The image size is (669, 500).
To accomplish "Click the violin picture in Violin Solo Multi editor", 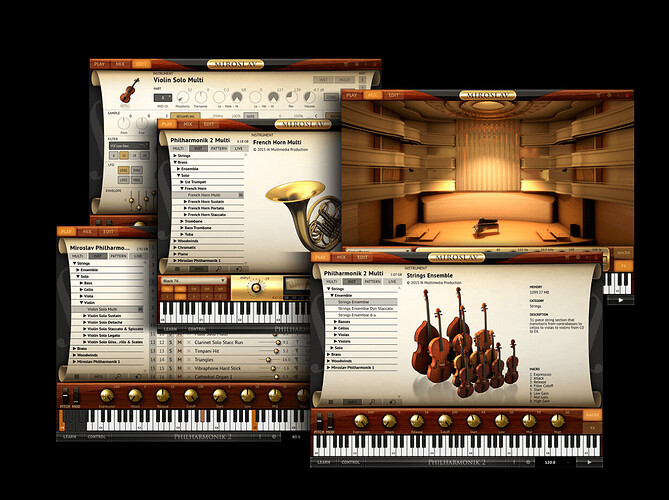I will click(130, 90).
